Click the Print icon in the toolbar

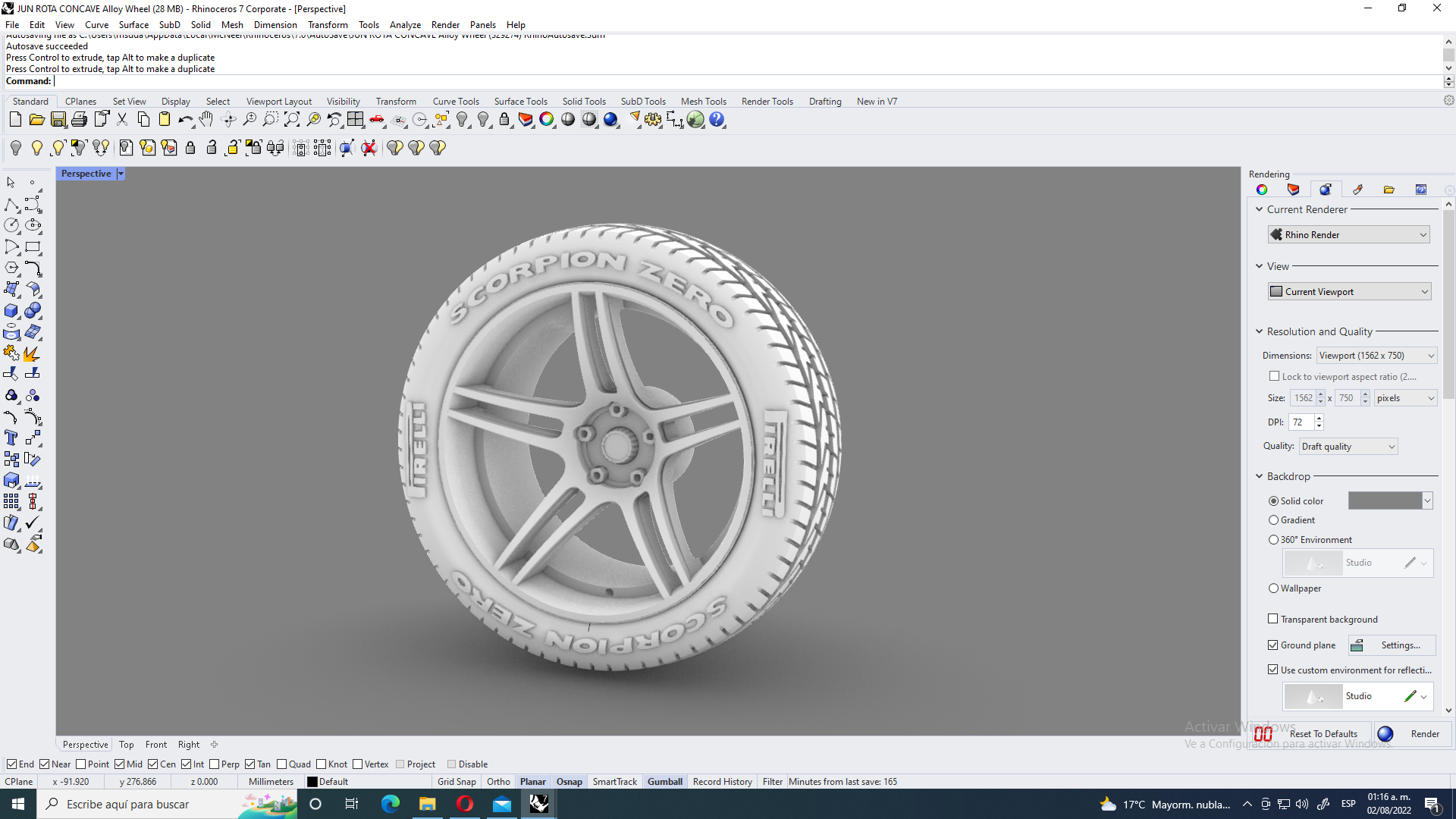[x=79, y=119]
